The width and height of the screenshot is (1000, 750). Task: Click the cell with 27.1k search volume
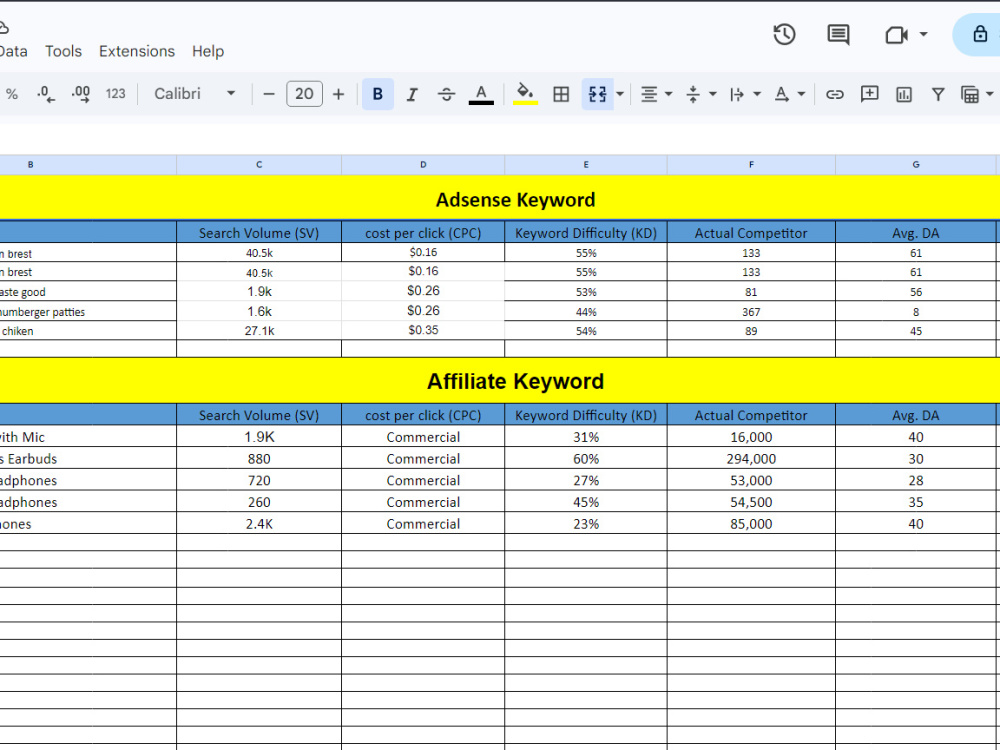(259, 331)
